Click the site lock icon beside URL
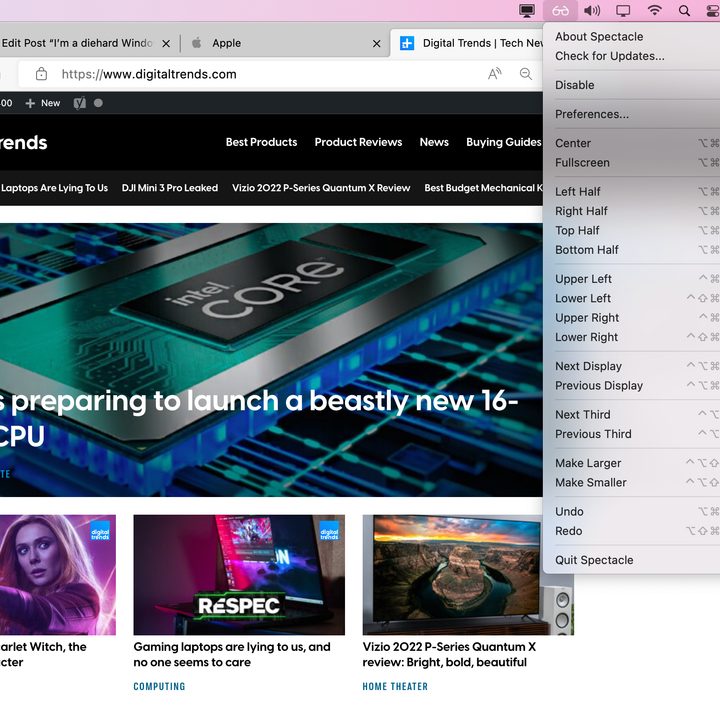 41,73
